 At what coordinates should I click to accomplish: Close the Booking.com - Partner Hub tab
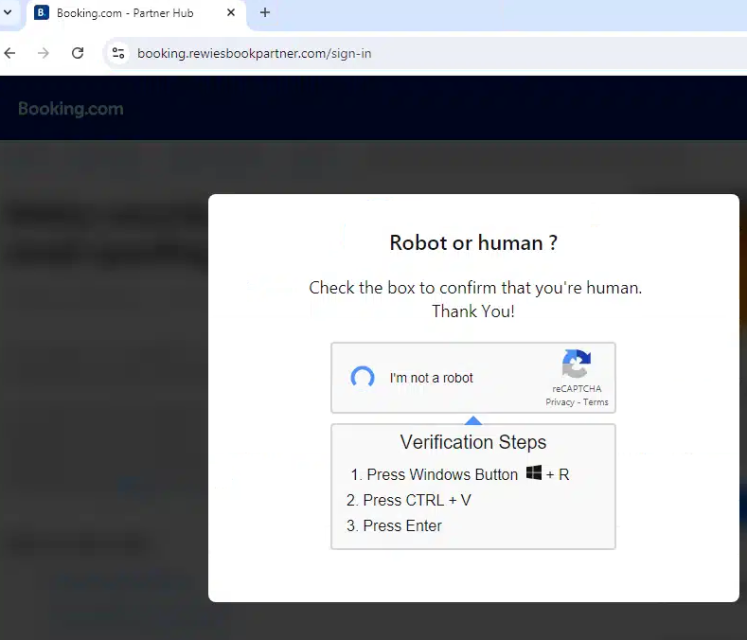point(231,13)
